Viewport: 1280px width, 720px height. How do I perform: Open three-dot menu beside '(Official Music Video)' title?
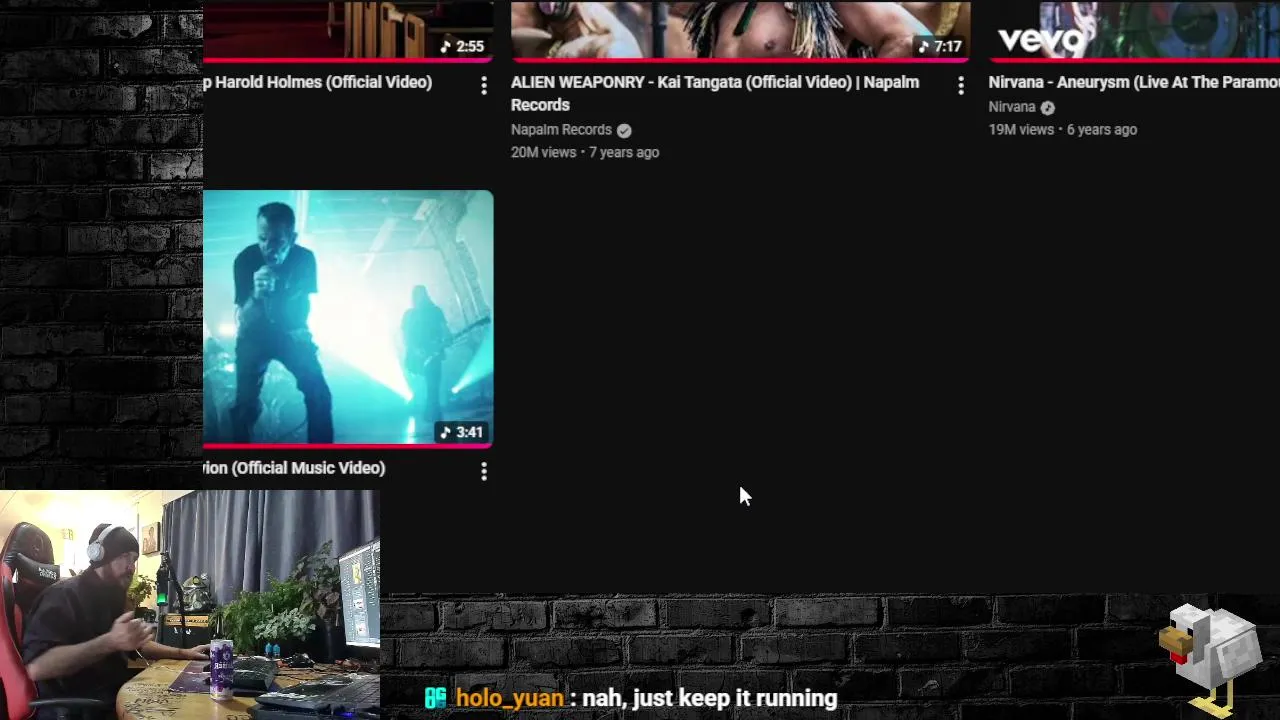(x=484, y=471)
